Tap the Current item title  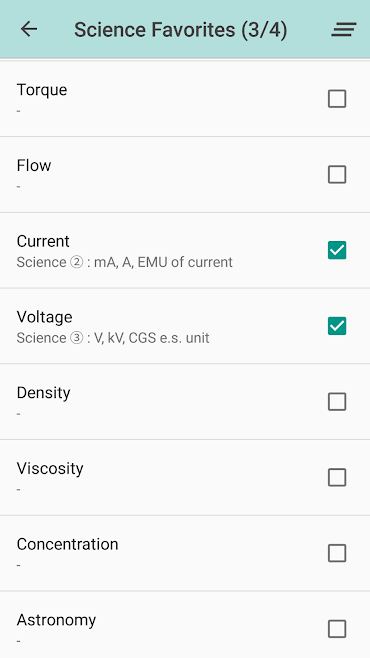[x=43, y=241]
